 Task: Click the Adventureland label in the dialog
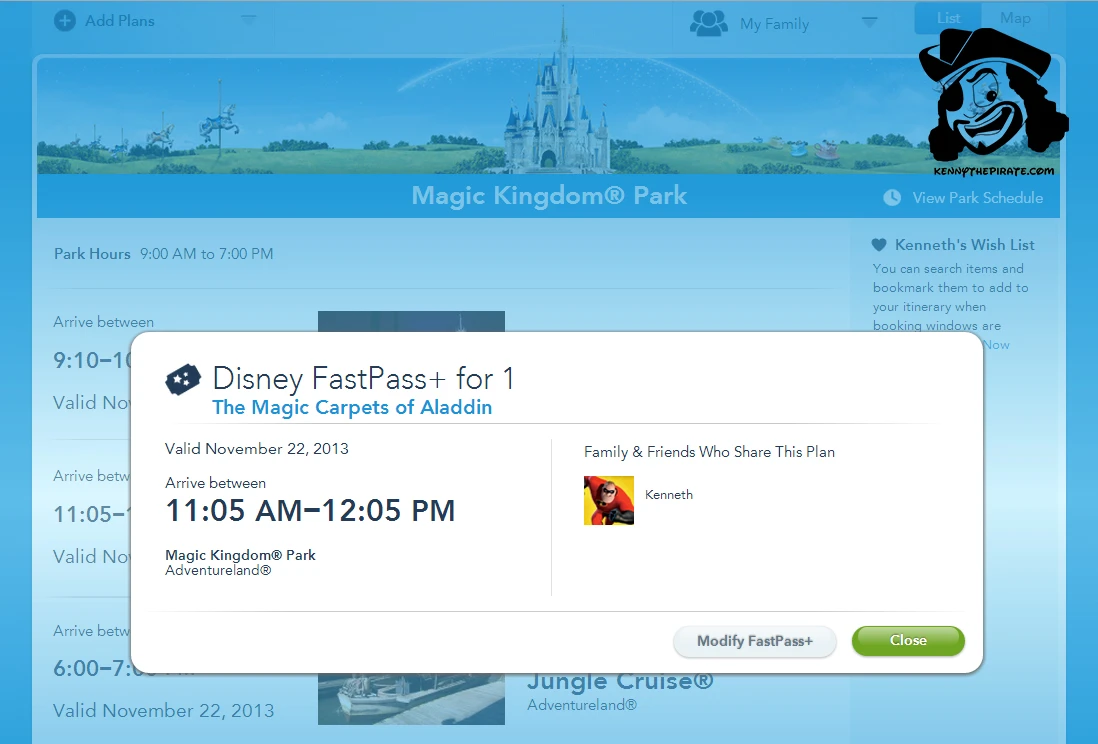point(218,570)
